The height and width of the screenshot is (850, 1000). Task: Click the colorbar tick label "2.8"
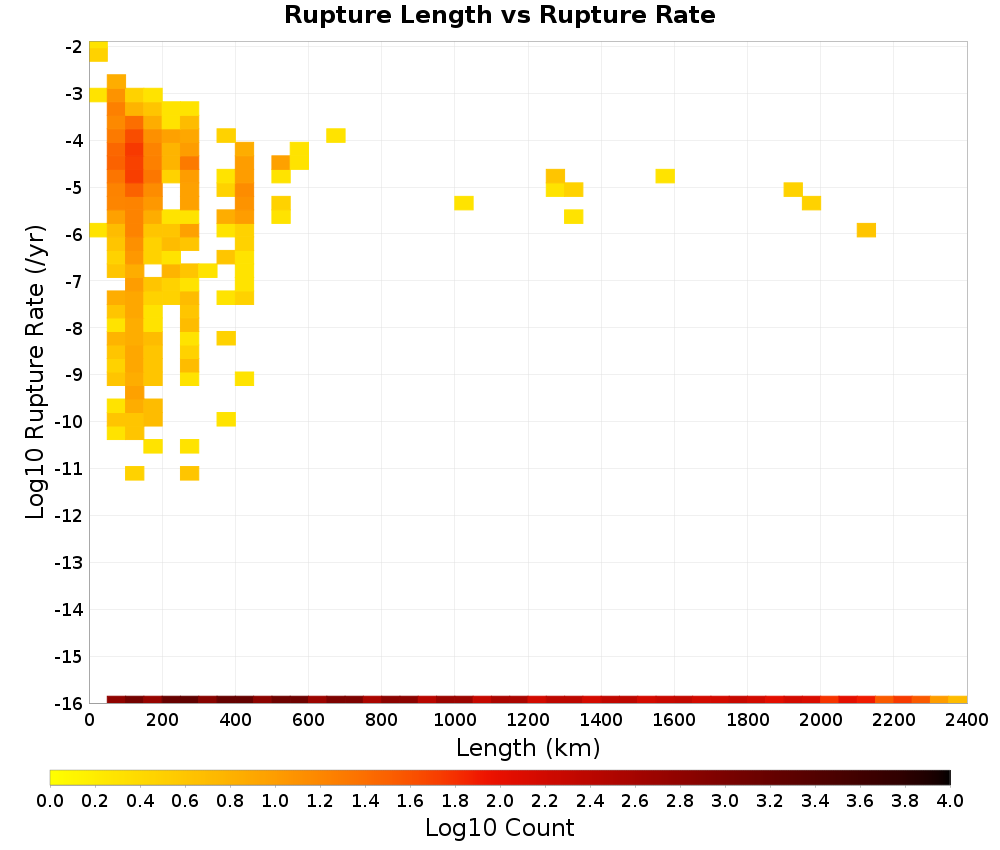click(x=680, y=801)
